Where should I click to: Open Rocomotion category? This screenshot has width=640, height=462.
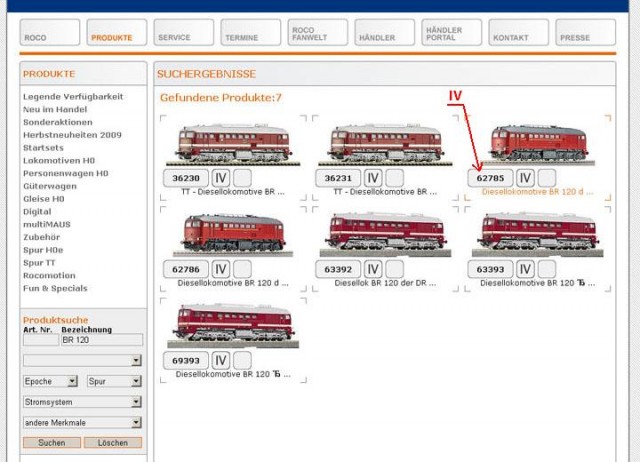pos(49,275)
